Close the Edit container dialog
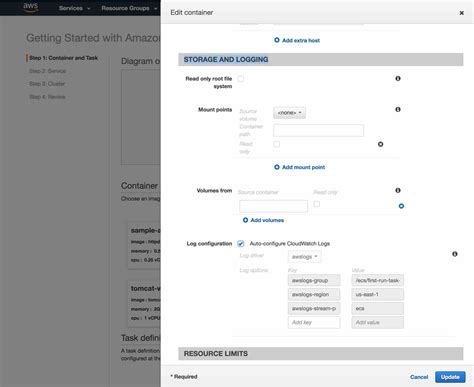 point(461,13)
